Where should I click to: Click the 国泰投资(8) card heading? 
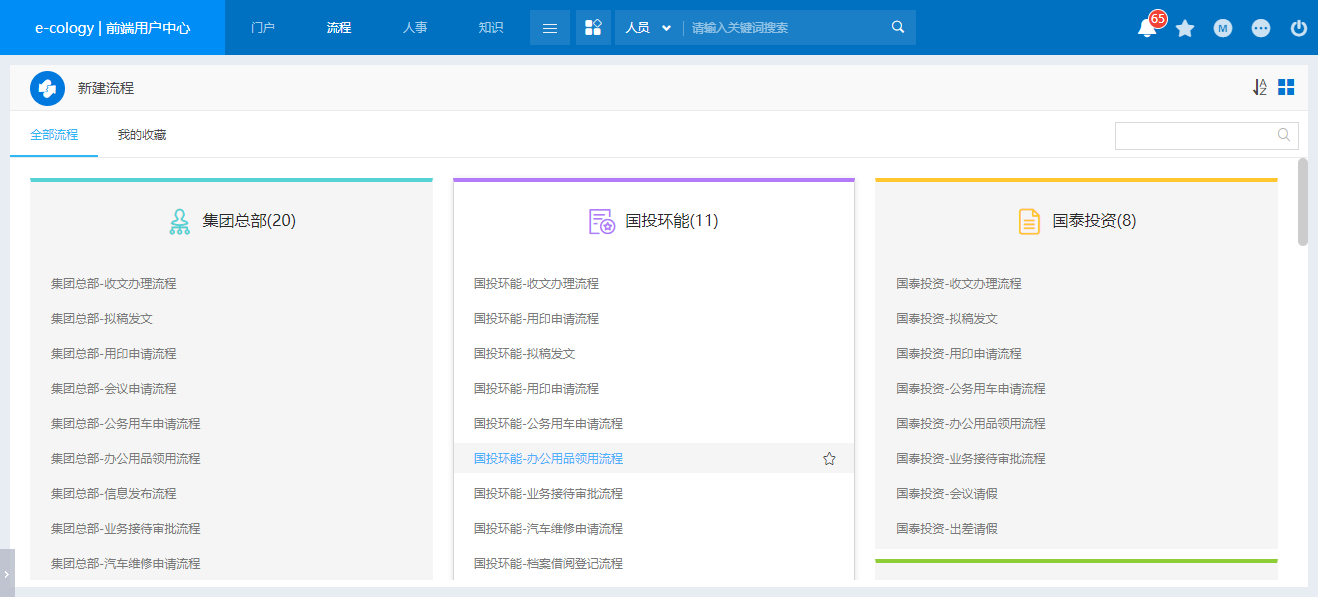click(x=1094, y=221)
